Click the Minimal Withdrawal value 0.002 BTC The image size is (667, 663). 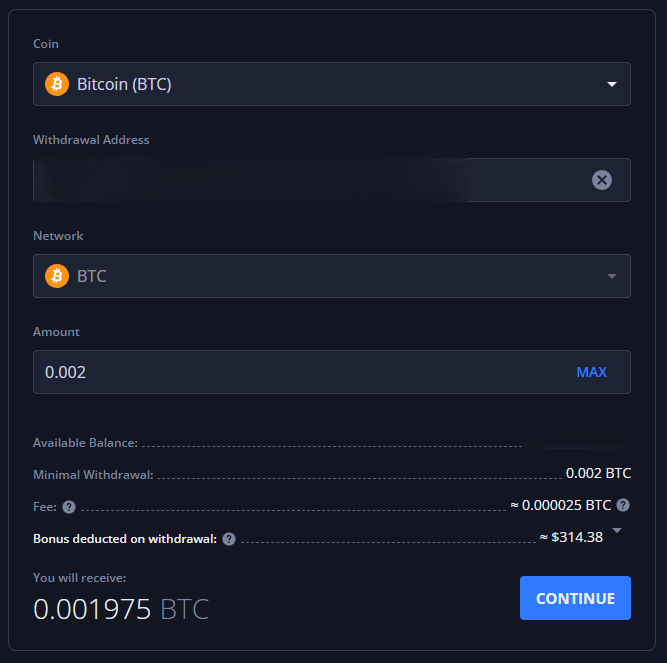pos(598,473)
